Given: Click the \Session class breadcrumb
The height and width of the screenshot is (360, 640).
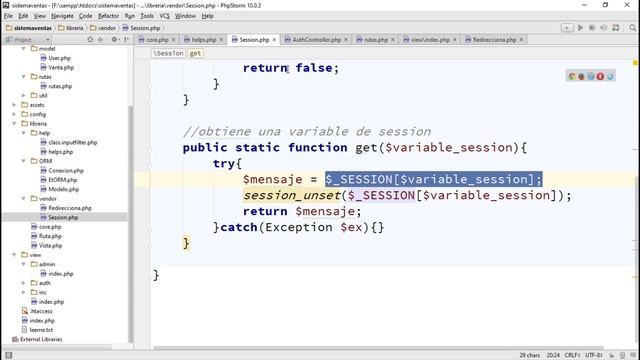Looking at the screenshot, I should coord(169,53).
